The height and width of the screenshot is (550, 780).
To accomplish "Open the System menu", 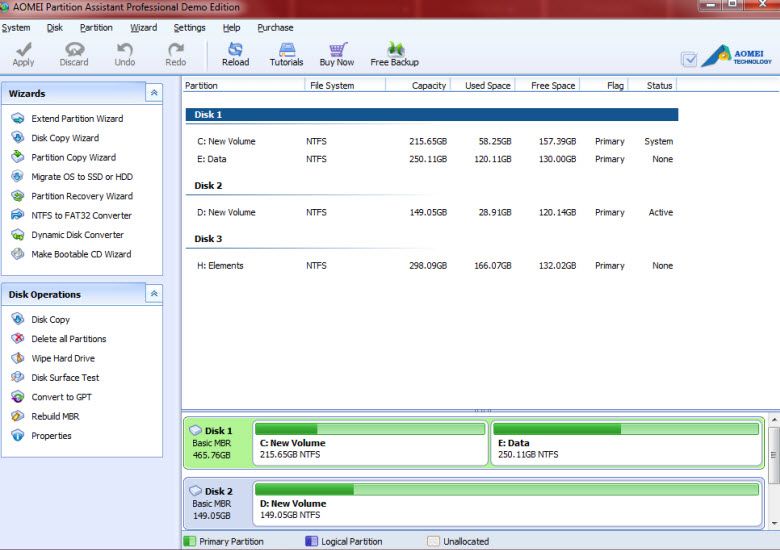I will click(x=16, y=28).
